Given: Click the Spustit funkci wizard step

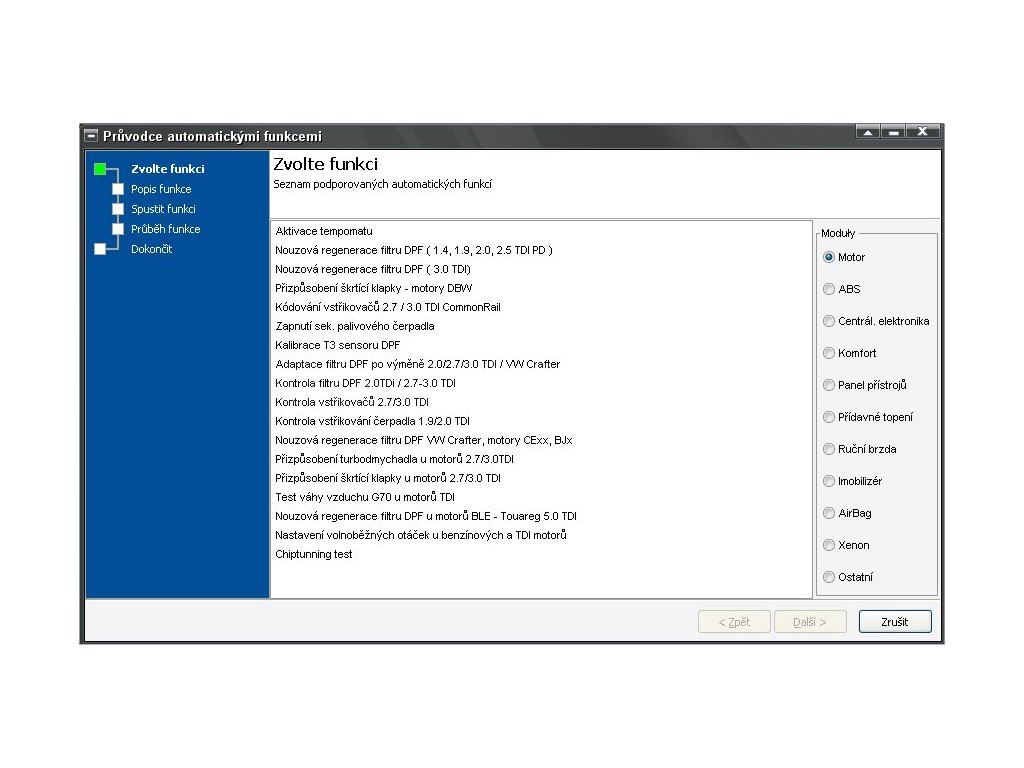Looking at the screenshot, I should click(163, 209).
